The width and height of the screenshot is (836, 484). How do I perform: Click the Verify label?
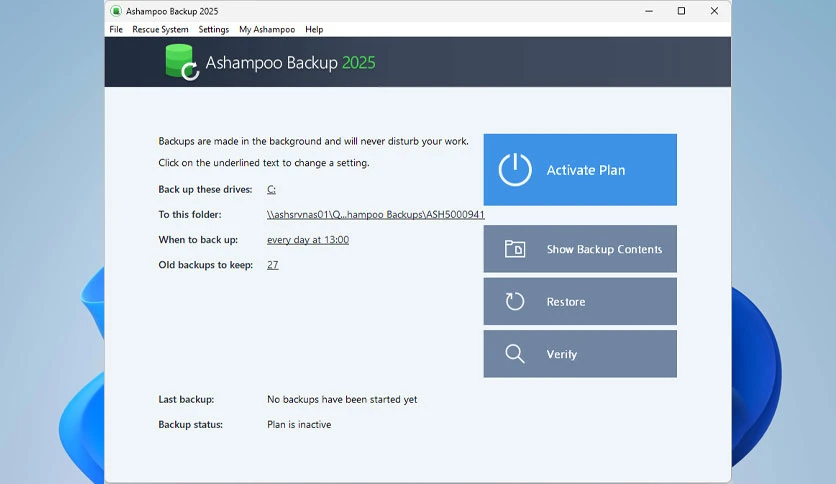click(x=561, y=354)
